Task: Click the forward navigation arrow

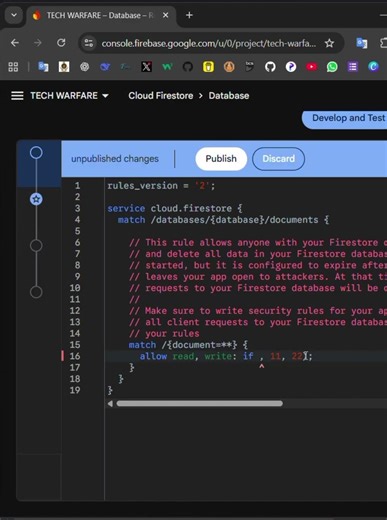Action: [38, 43]
